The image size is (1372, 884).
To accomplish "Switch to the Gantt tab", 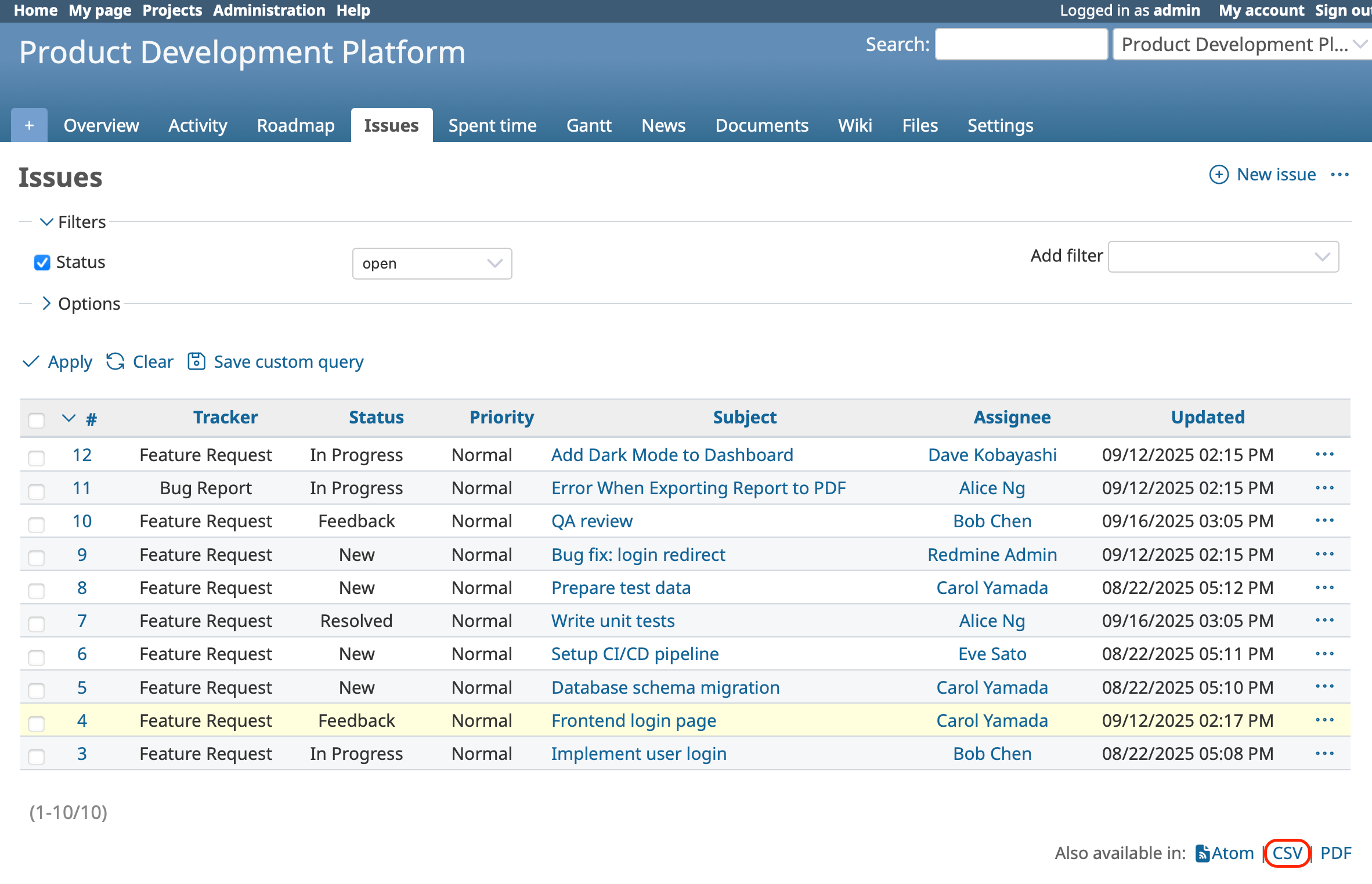I will pos(588,125).
